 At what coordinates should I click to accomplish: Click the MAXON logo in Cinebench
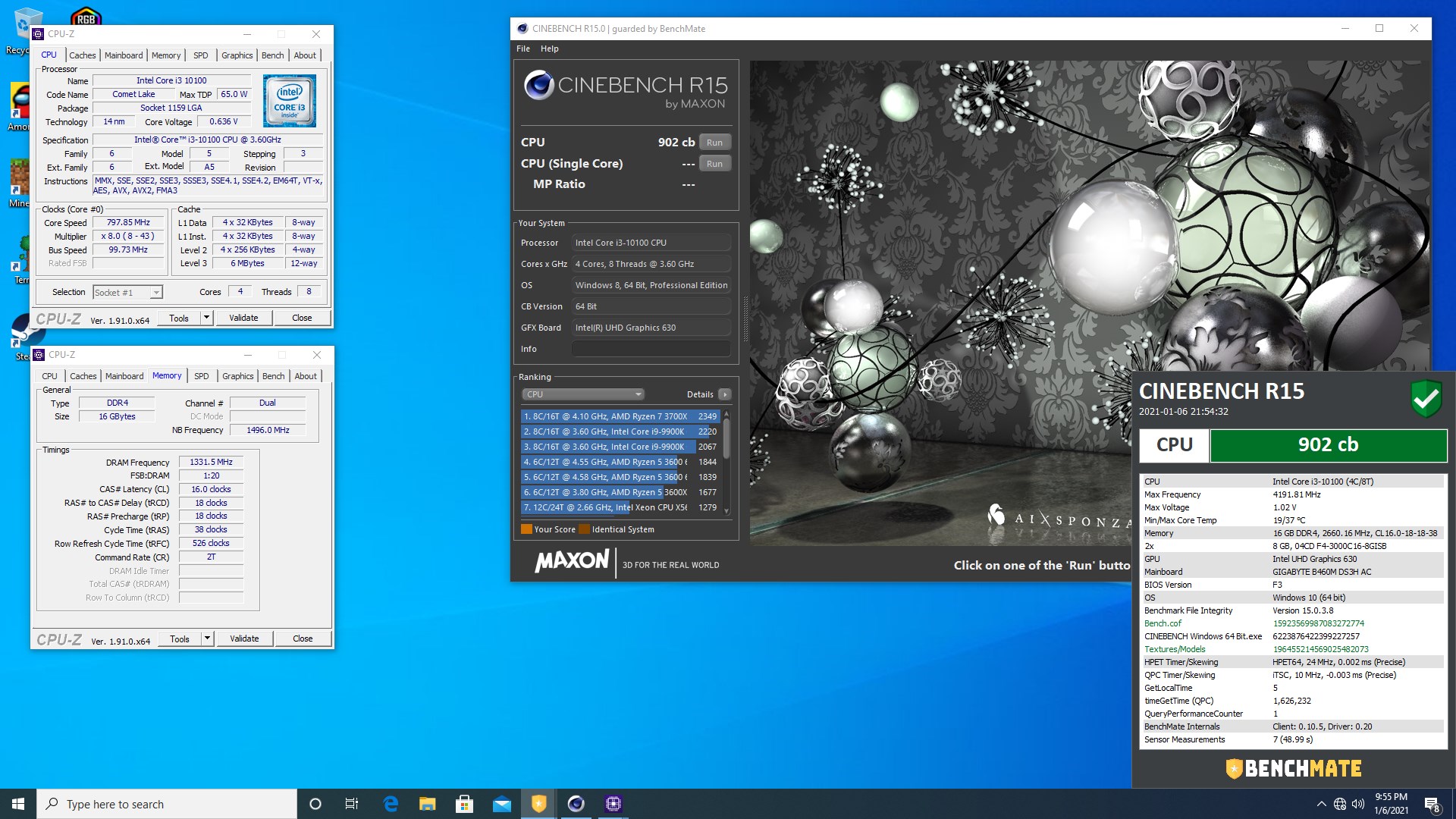pos(572,561)
